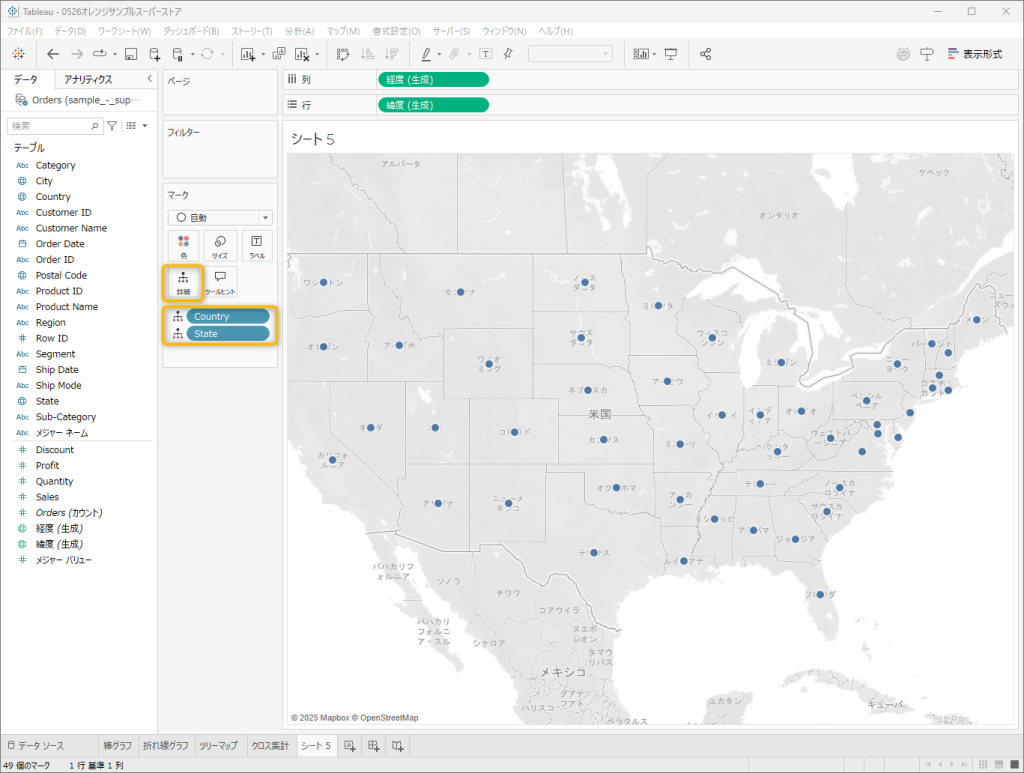The image size is (1024, 773).
Task: Click the Label (ラベル) mark card
Action: pyautogui.click(x=257, y=246)
